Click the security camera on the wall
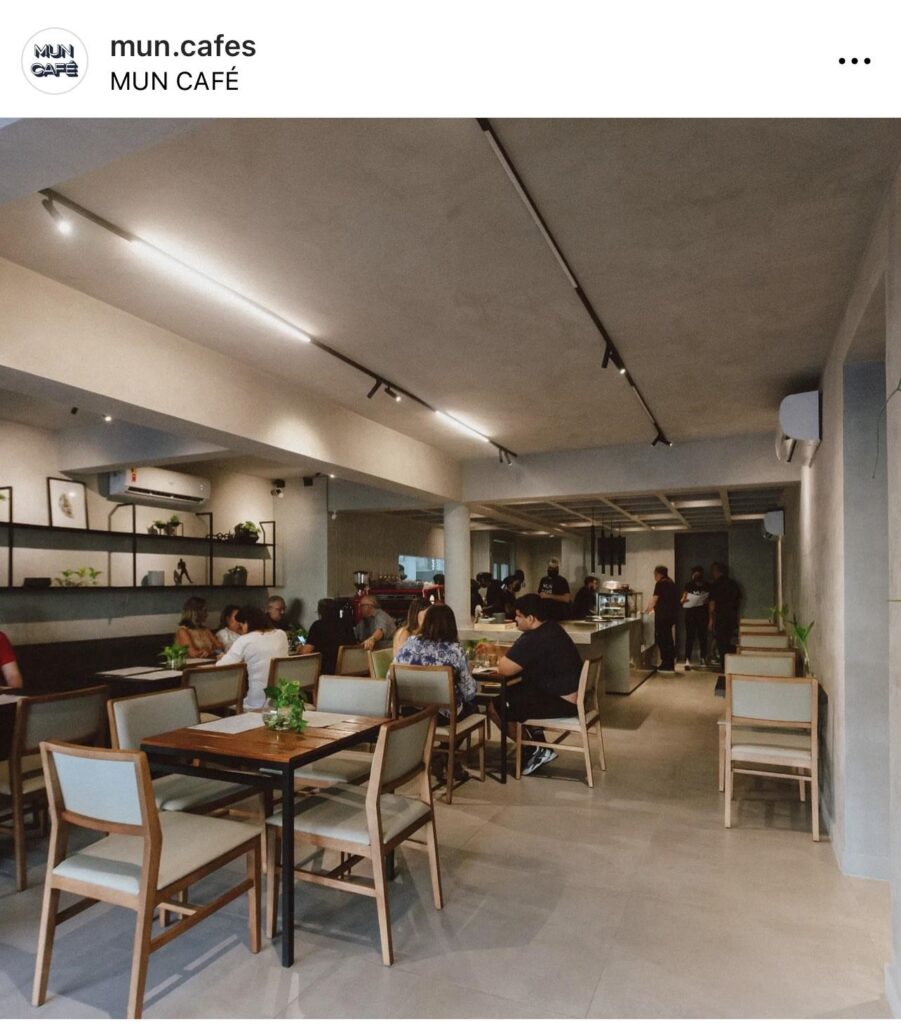Screen dimensions: 901x1024 point(279,487)
